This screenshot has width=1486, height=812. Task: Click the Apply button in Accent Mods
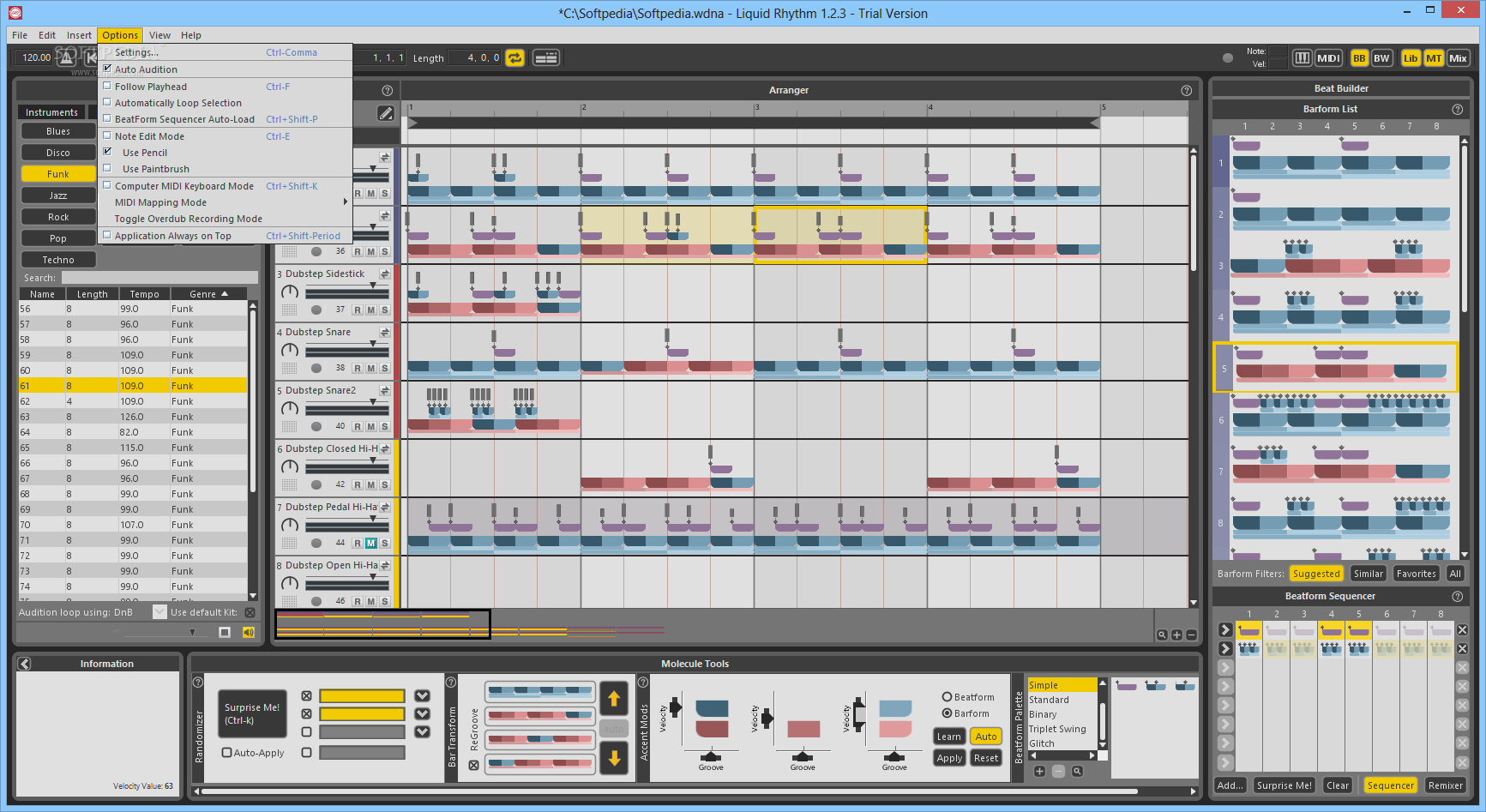949,758
